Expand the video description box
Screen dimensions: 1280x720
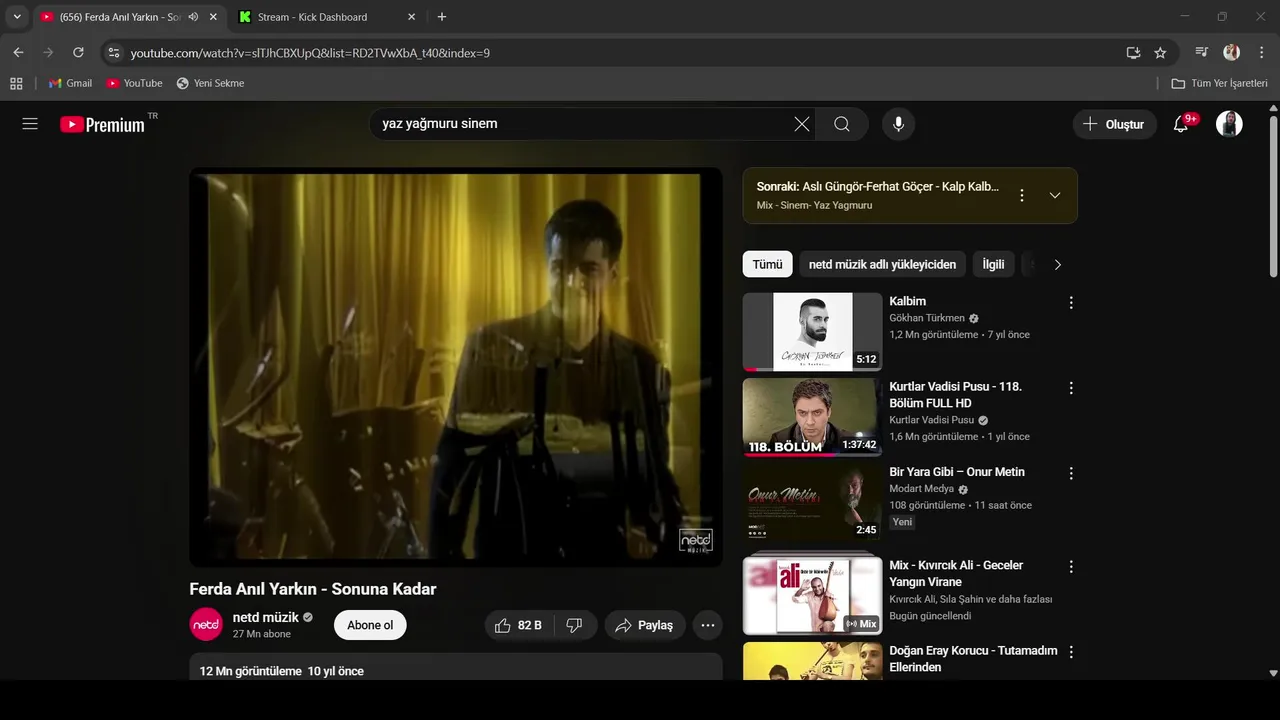456,667
